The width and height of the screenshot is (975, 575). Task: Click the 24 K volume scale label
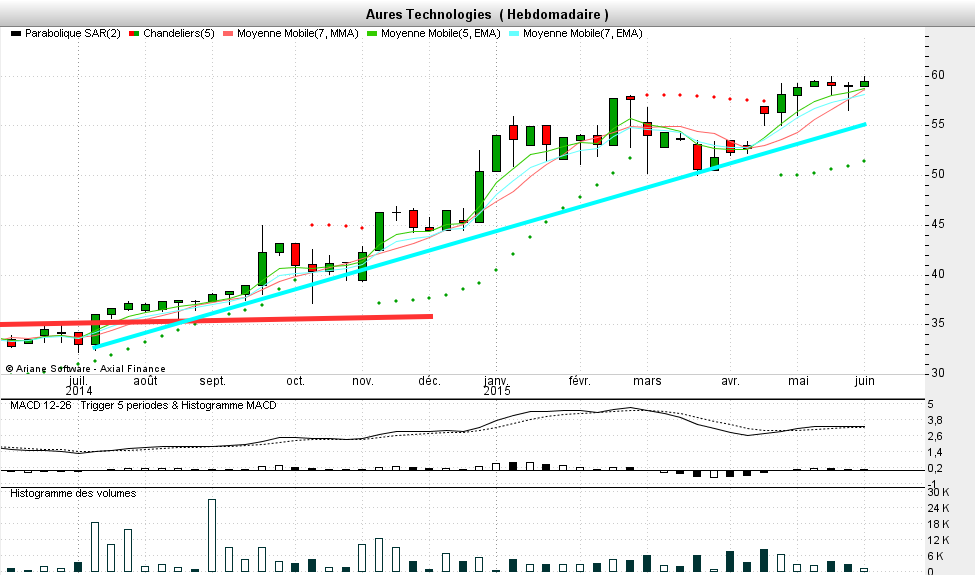point(938,508)
